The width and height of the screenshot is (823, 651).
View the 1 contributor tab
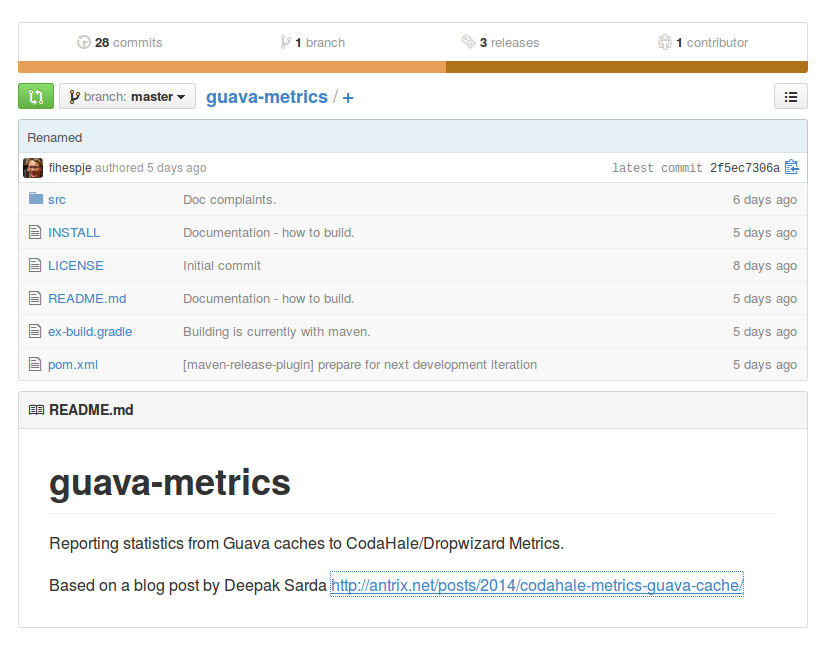pos(703,43)
